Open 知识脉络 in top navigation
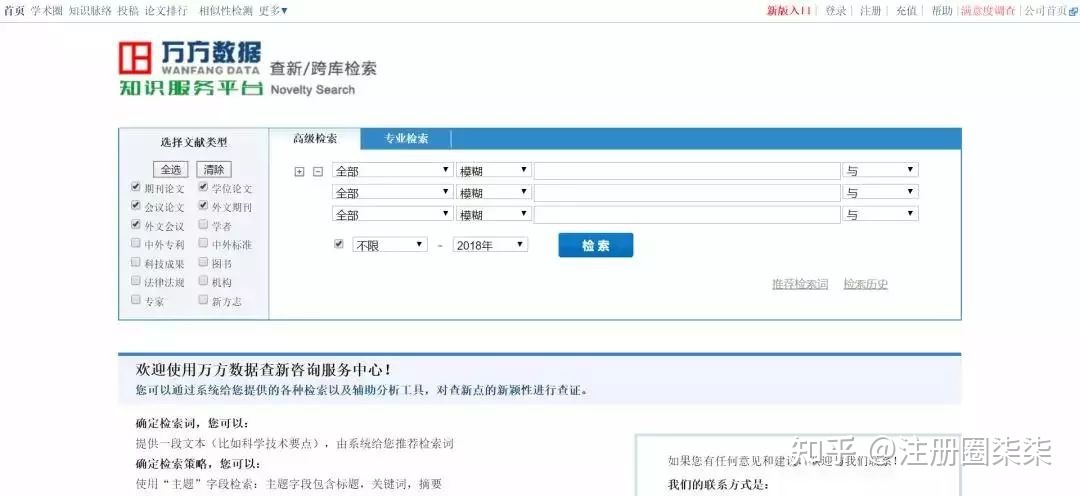This screenshot has height=496, width=1080. 90,11
